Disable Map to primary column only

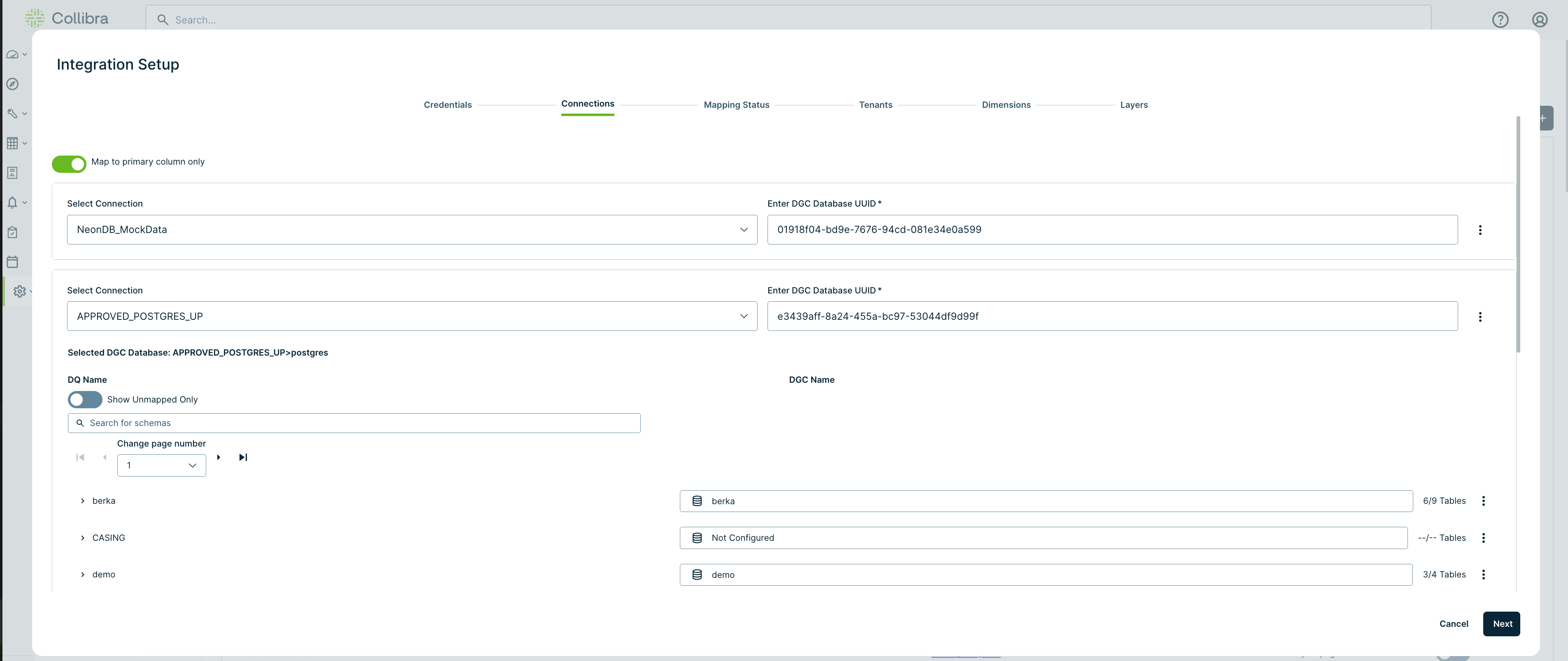pos(69,164)
